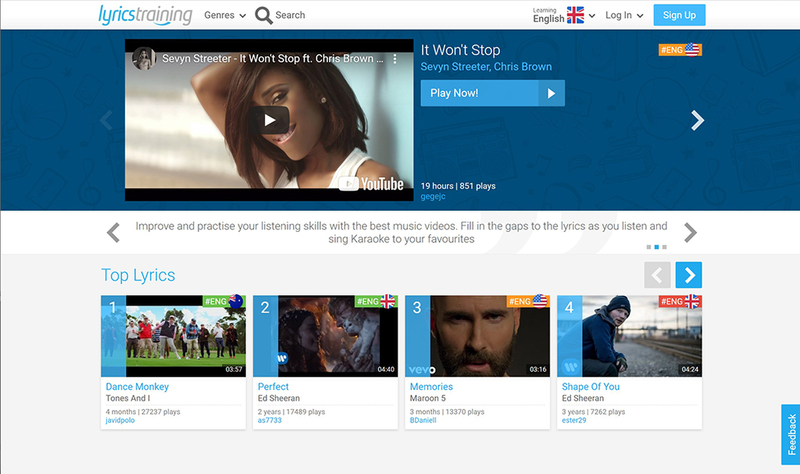
Task: Click the 04:24 duration on Shape Of You
Action: point(690,369)
